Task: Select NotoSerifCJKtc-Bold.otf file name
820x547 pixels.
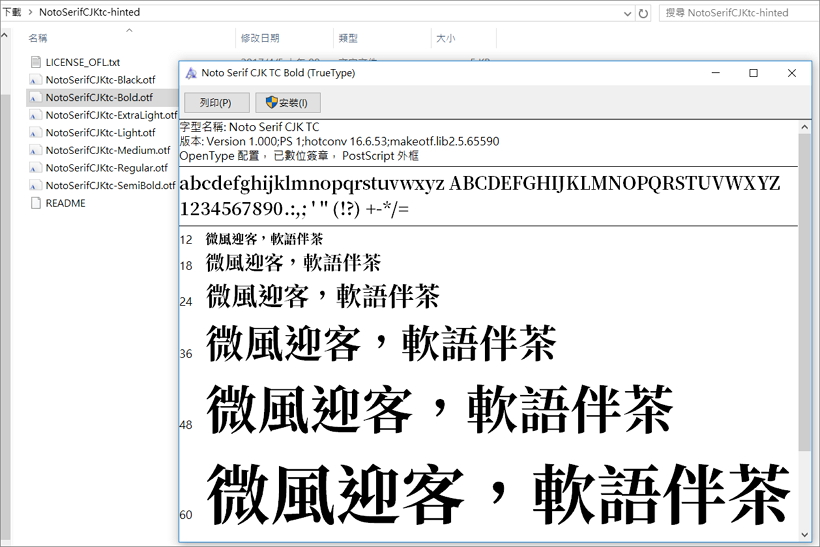Action: point(99,97)
